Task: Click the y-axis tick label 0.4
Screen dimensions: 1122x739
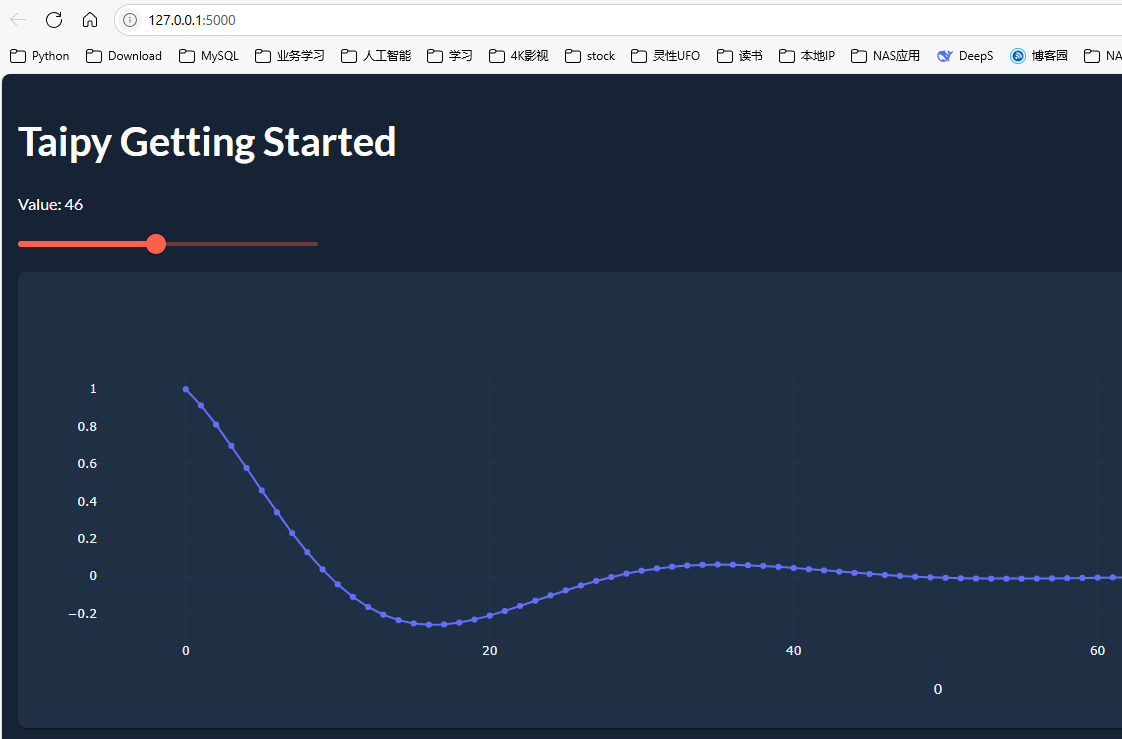Action: click(87, 501)
